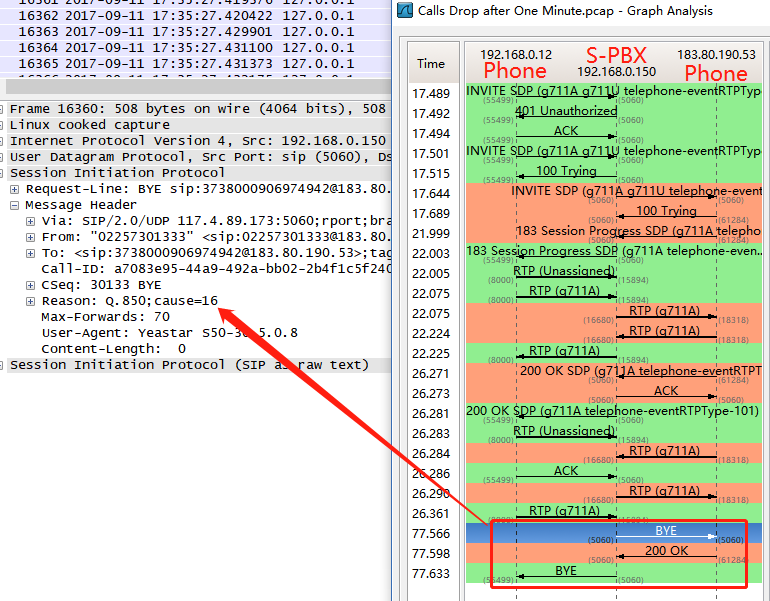This screenshot has height=601, width=770.
Task: Select the Session Initiation Protocol tree row
Action: pos(195,173)
